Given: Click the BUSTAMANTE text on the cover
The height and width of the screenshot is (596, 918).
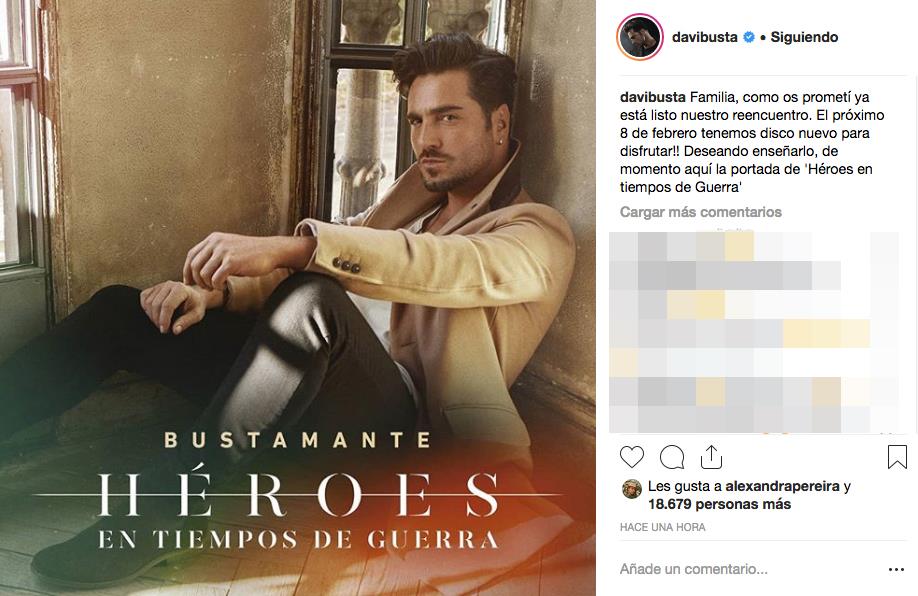Looking at the screenshot, I should pyautogui.click(x=298, y=440).
